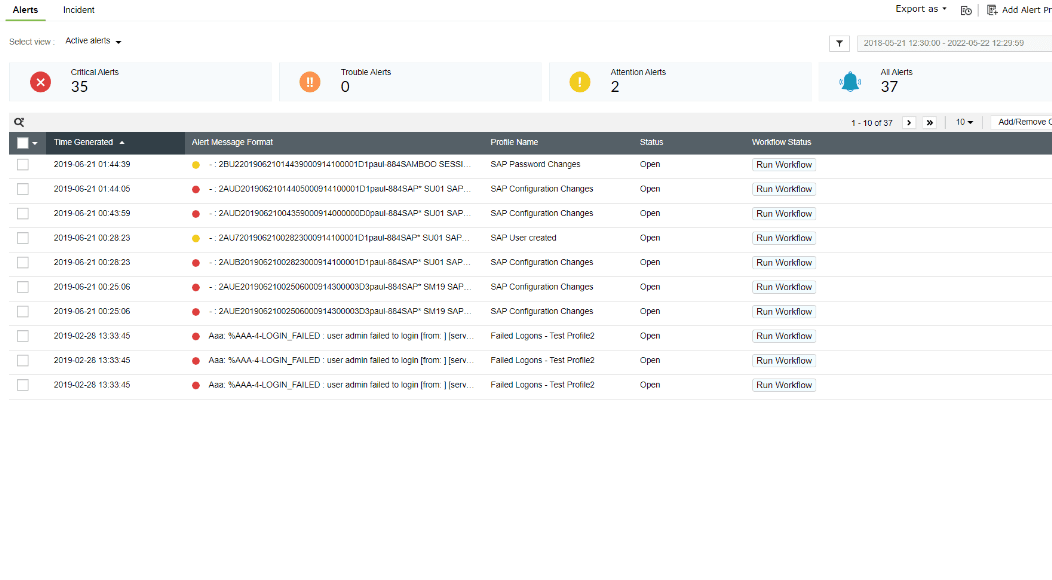Open rows-per-page dropdown showing 10

pos(964,122)
